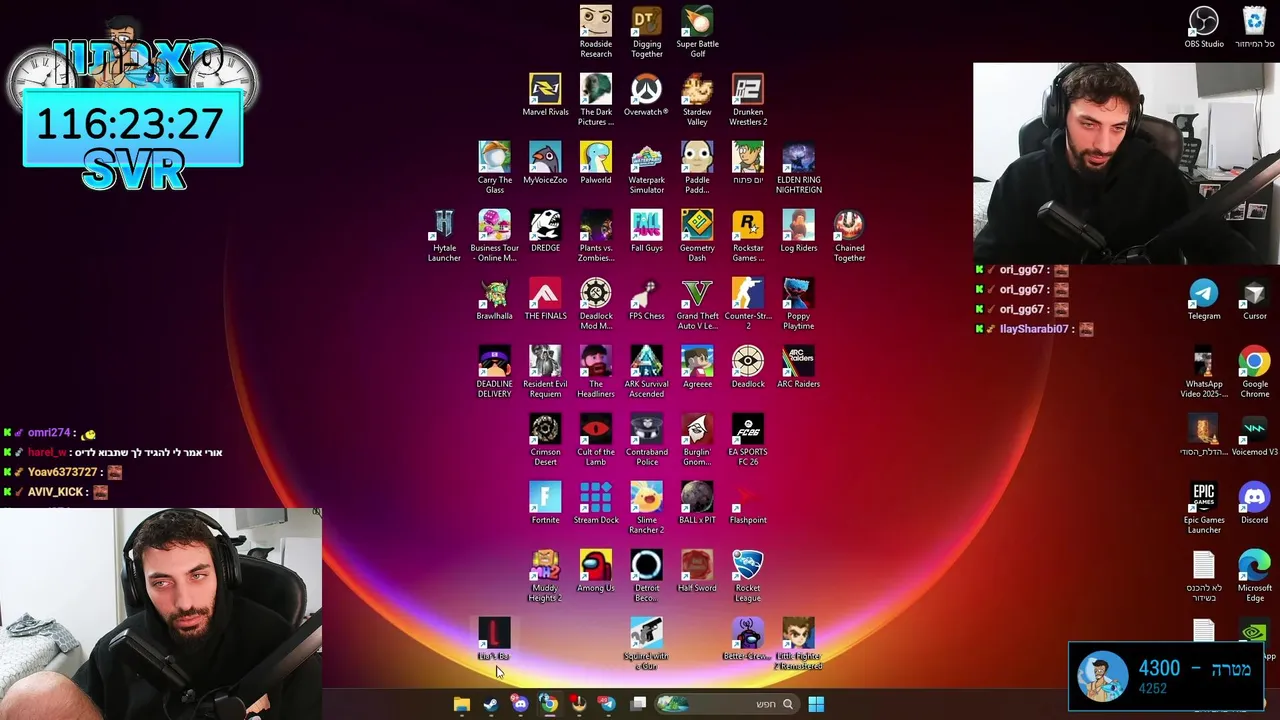Select the WhatsApp Video file
The height and width of the screenshot is (720, 1280).
tap(1204, 372)
